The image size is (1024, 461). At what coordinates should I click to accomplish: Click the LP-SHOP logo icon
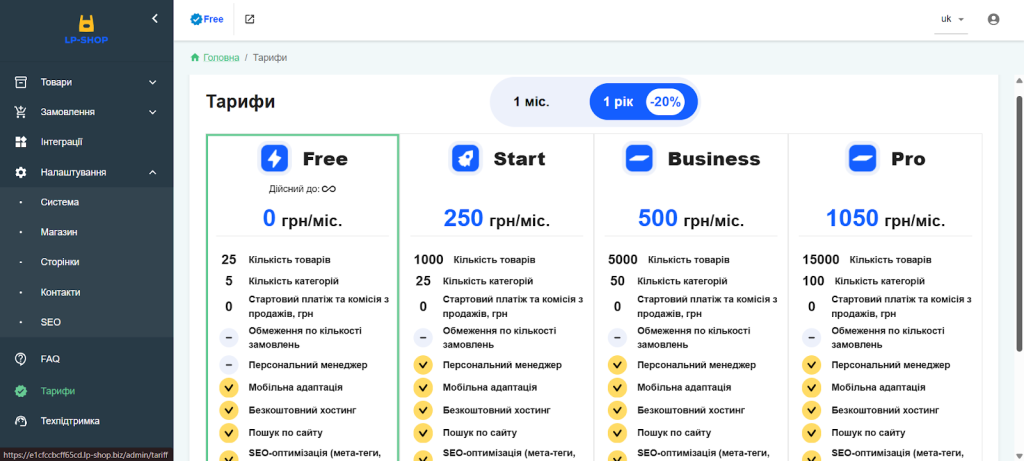[86, 23]
